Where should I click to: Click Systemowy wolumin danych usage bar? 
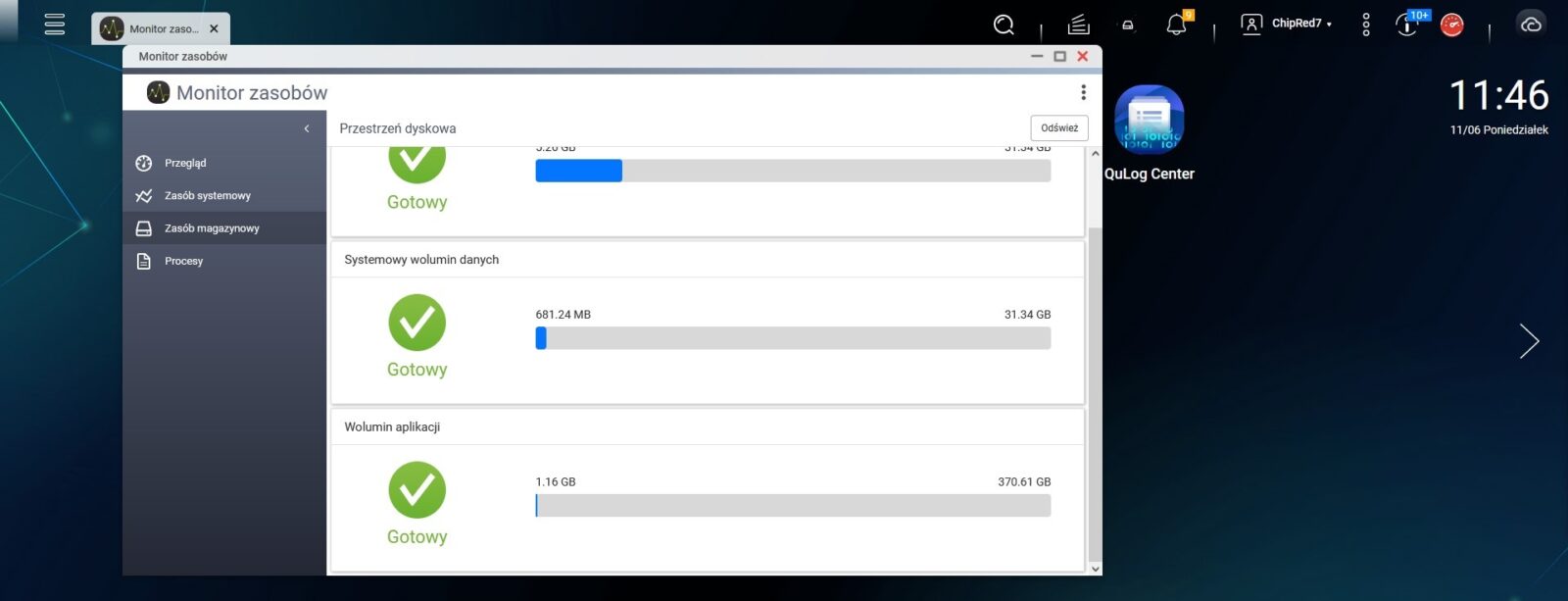792,338
